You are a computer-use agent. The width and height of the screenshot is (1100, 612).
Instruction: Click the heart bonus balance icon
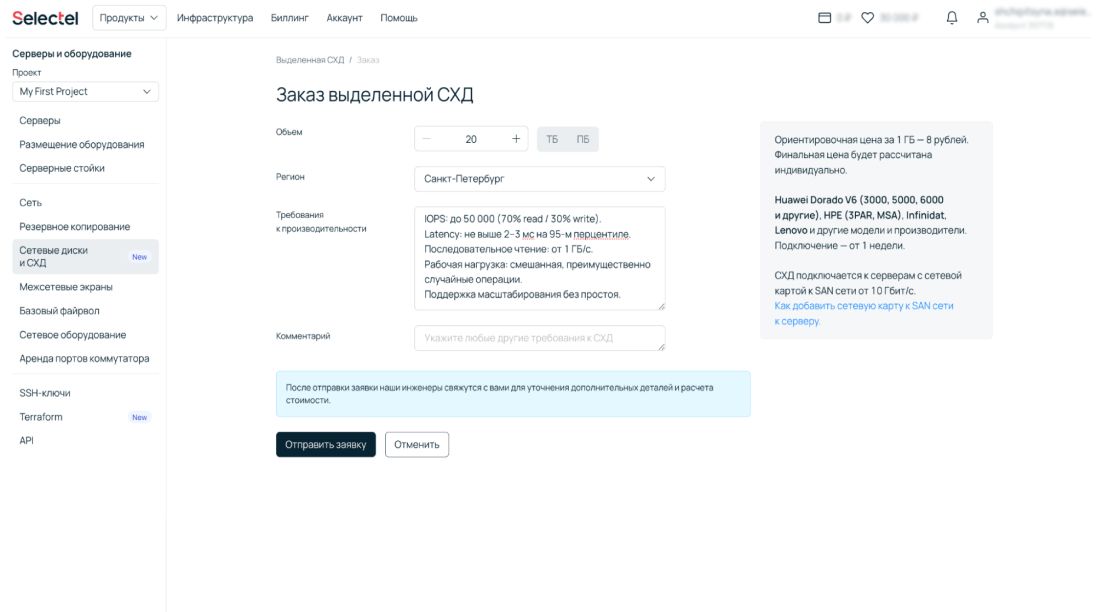(868, 18)
